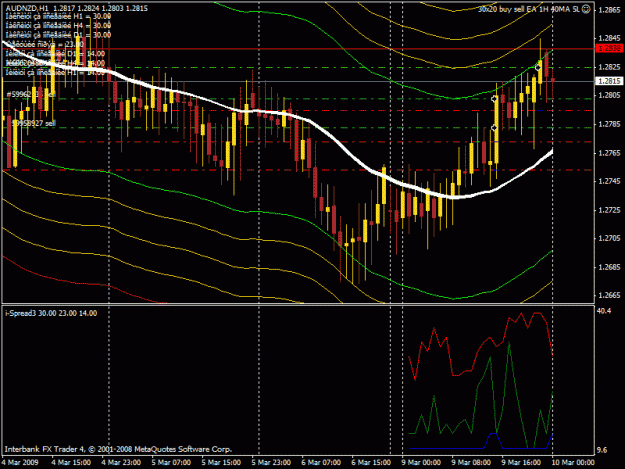
Task: Click the '9 Mar 00:00' time axis label
Action: pyautogui.click(x=421, y=462)
